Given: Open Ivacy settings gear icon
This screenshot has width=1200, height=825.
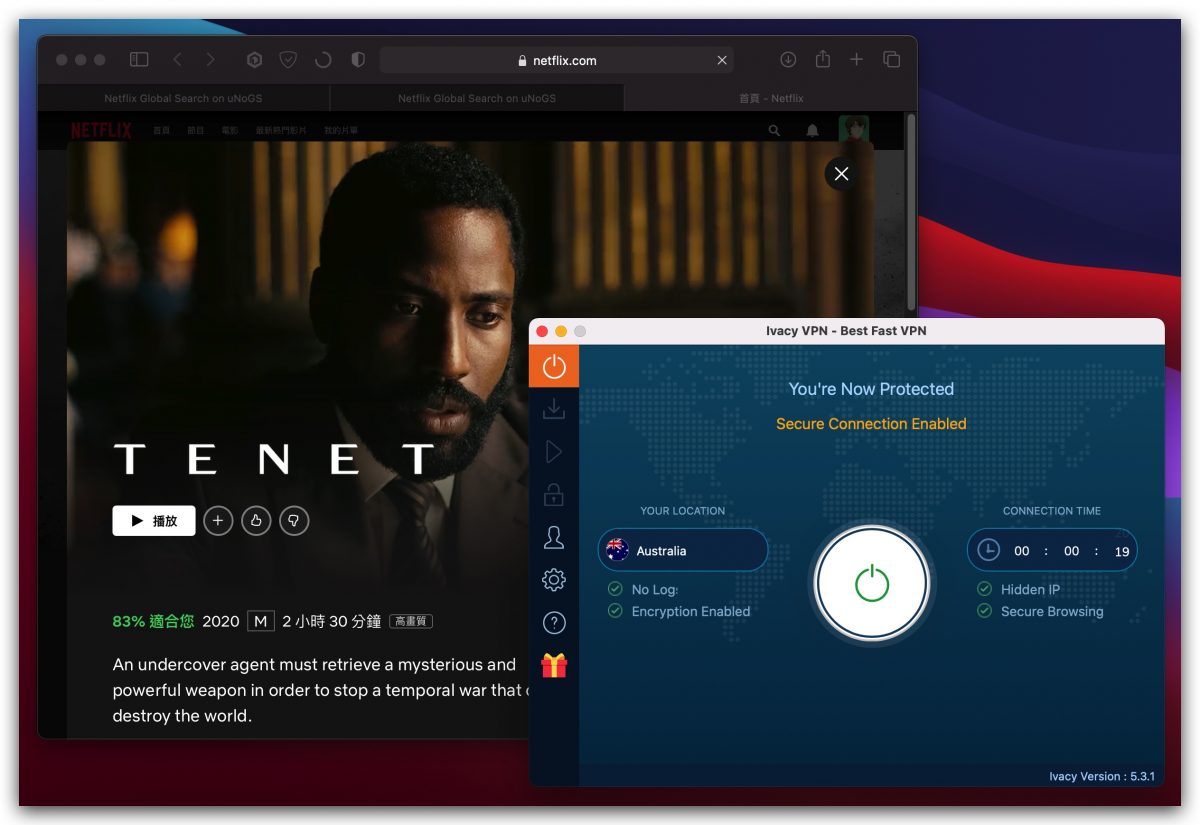Looking at the screenshot, I should pyautogui.click(x=554, y=580).
